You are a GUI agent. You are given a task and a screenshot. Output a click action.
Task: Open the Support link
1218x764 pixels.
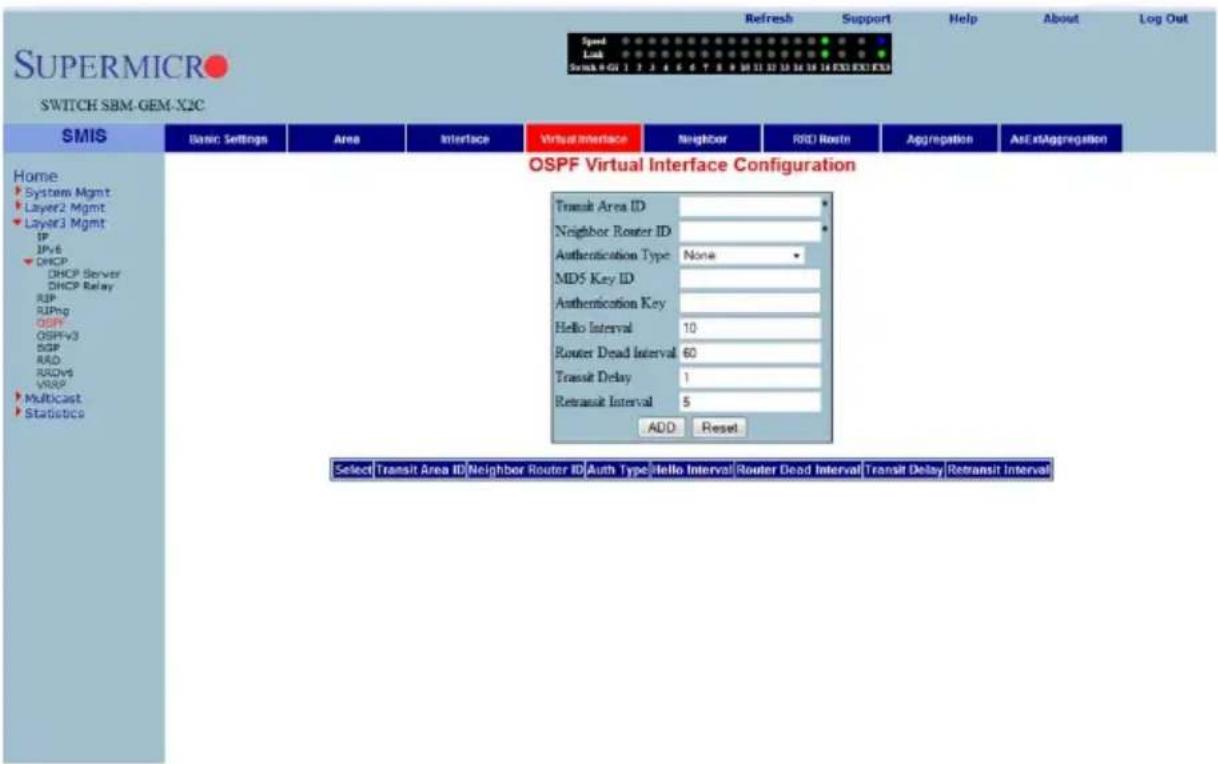tap(866, 18)
